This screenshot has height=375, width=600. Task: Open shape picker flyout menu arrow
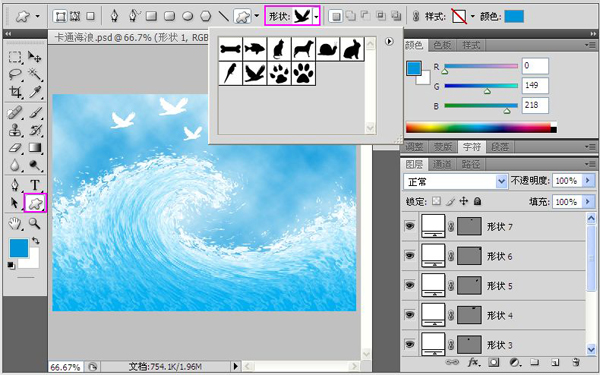tap(389, 41)
